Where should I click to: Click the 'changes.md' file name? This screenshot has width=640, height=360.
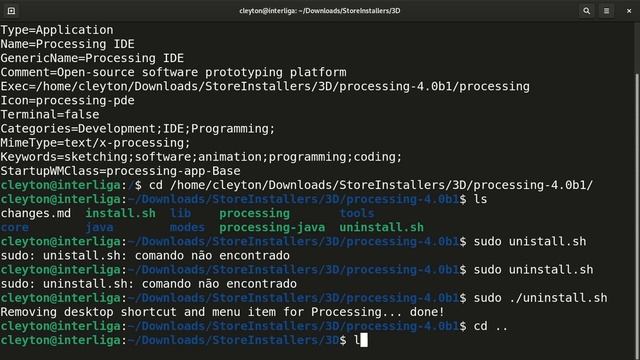(x=36, y=213)
